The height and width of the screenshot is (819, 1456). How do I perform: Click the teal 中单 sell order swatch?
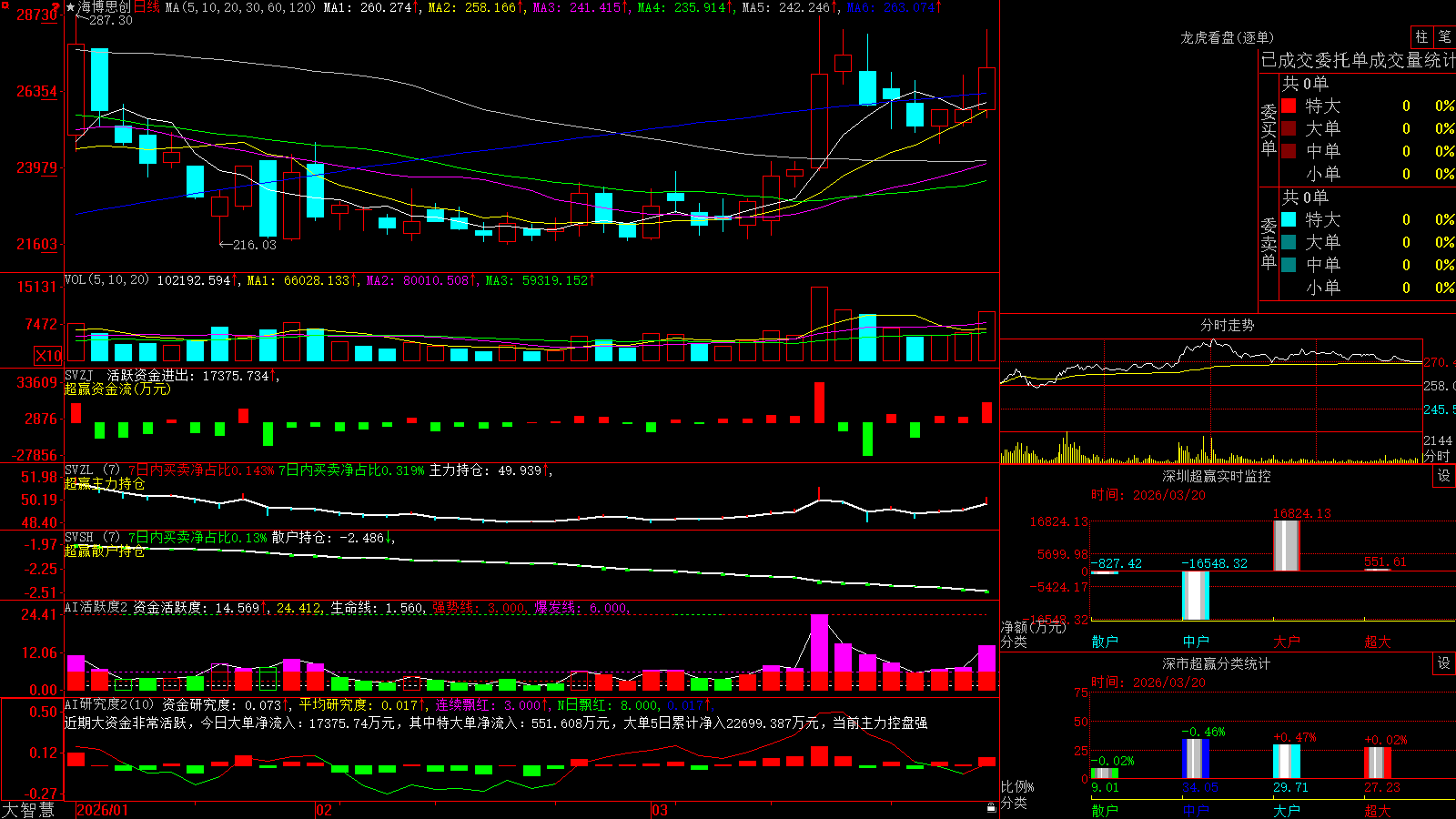pos(1289,265)
